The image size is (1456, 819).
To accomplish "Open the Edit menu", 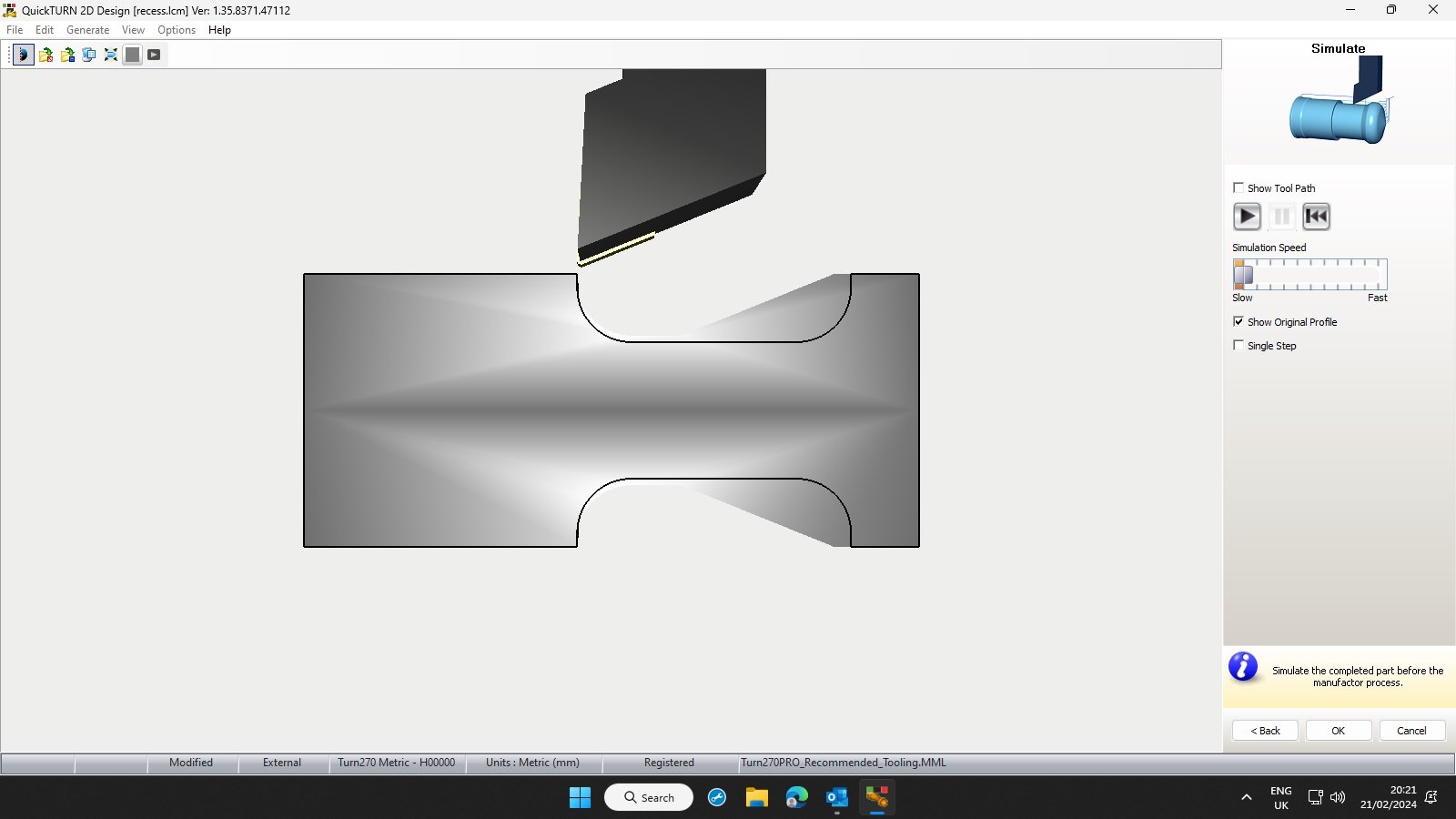I will click(x=45, y=30).
